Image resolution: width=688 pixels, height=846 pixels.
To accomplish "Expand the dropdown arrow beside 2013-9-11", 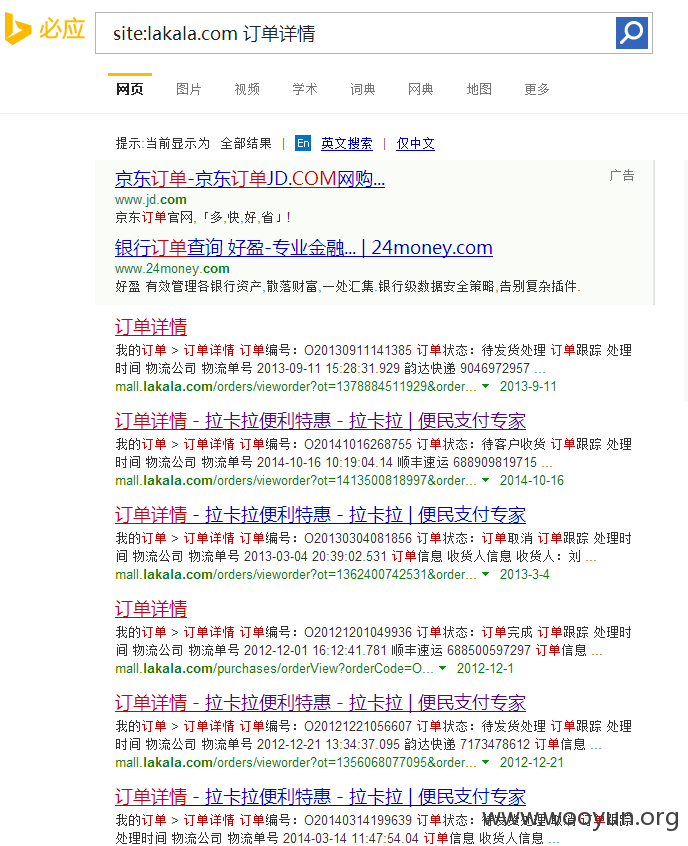I will [x=486, y=386].
